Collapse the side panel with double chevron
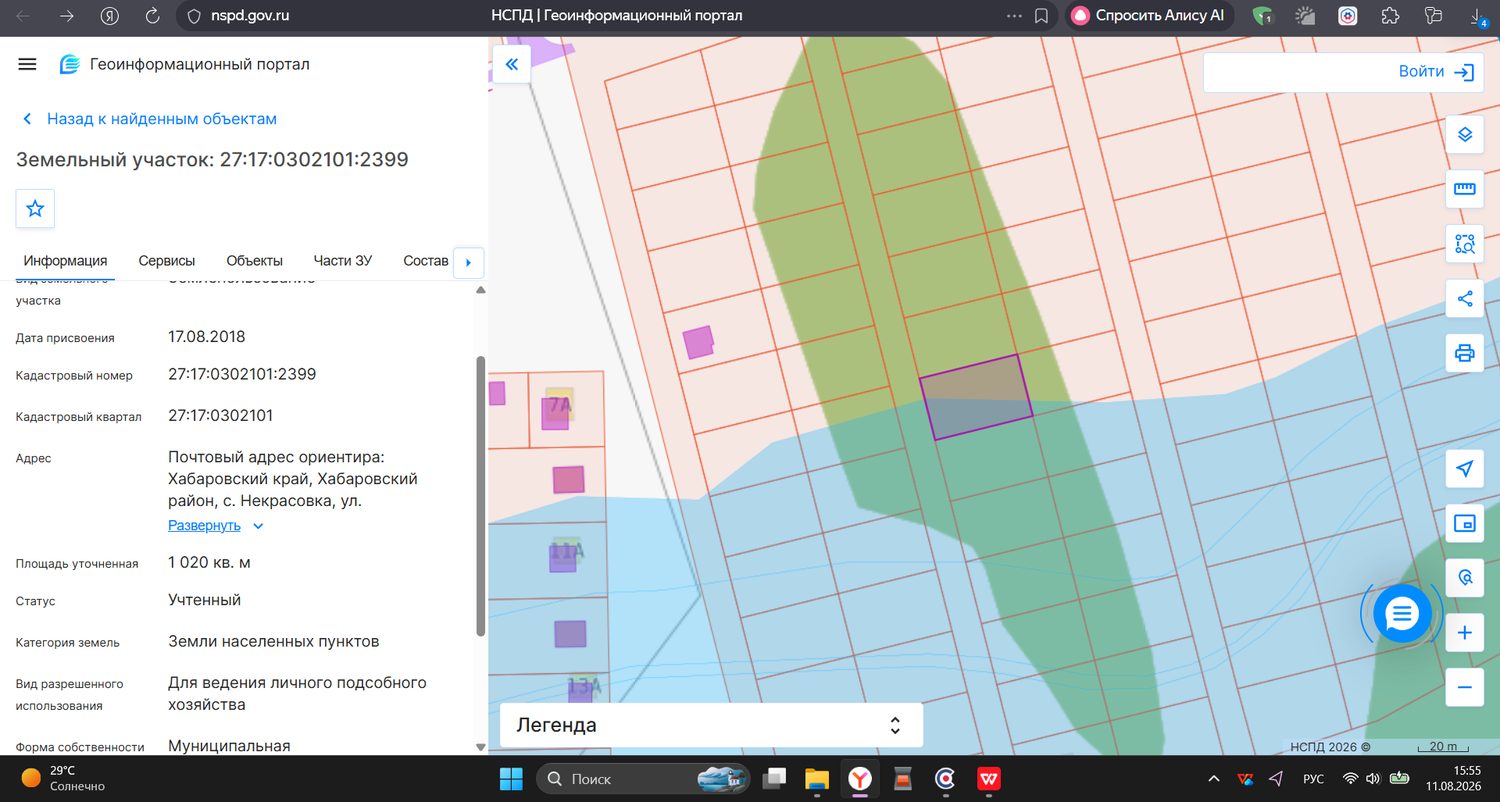Screen dimensions: 1500x802 click(x=512, y=65)
